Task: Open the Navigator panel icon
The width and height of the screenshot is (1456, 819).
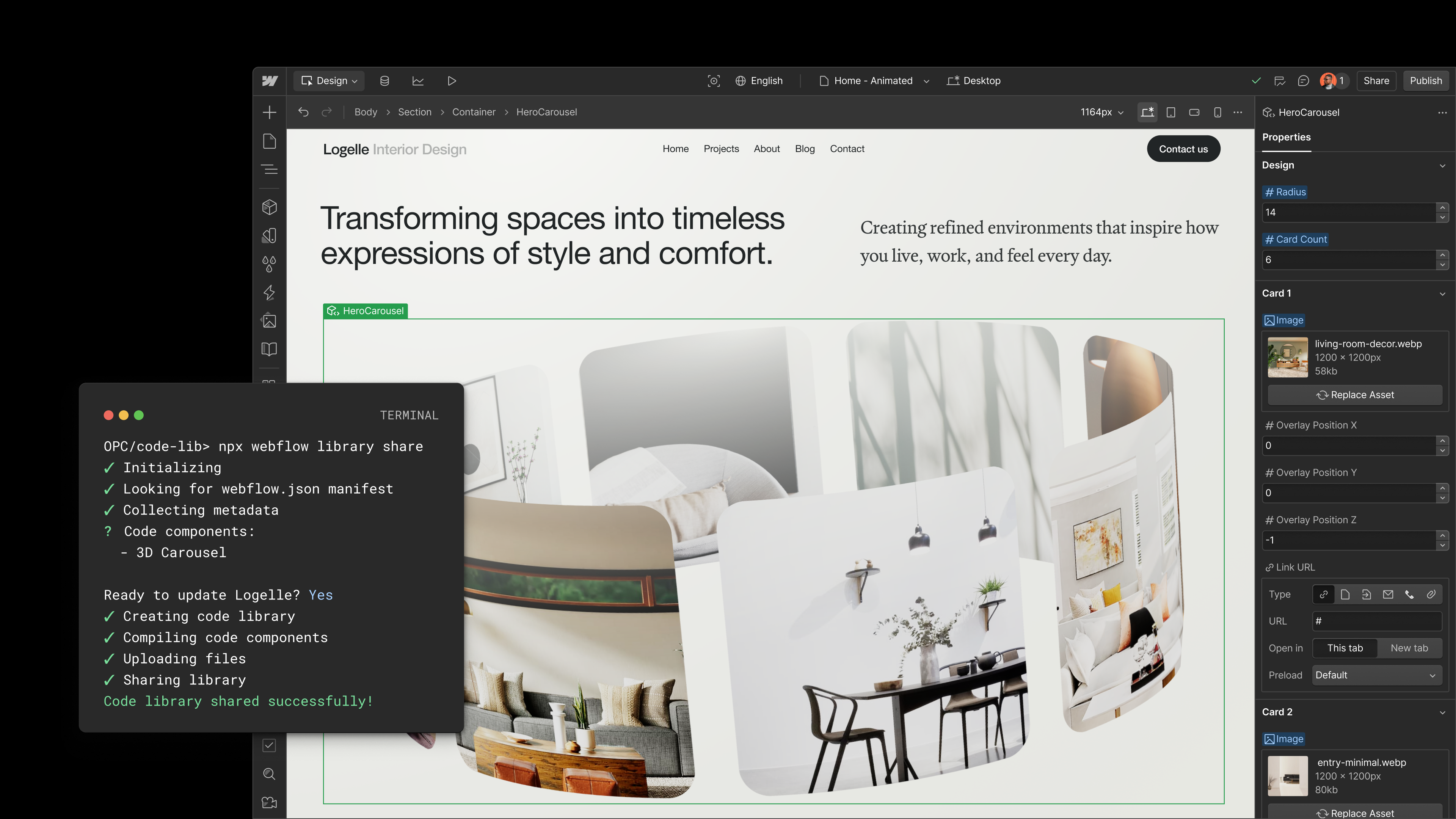Action: [x=270, y=169]
